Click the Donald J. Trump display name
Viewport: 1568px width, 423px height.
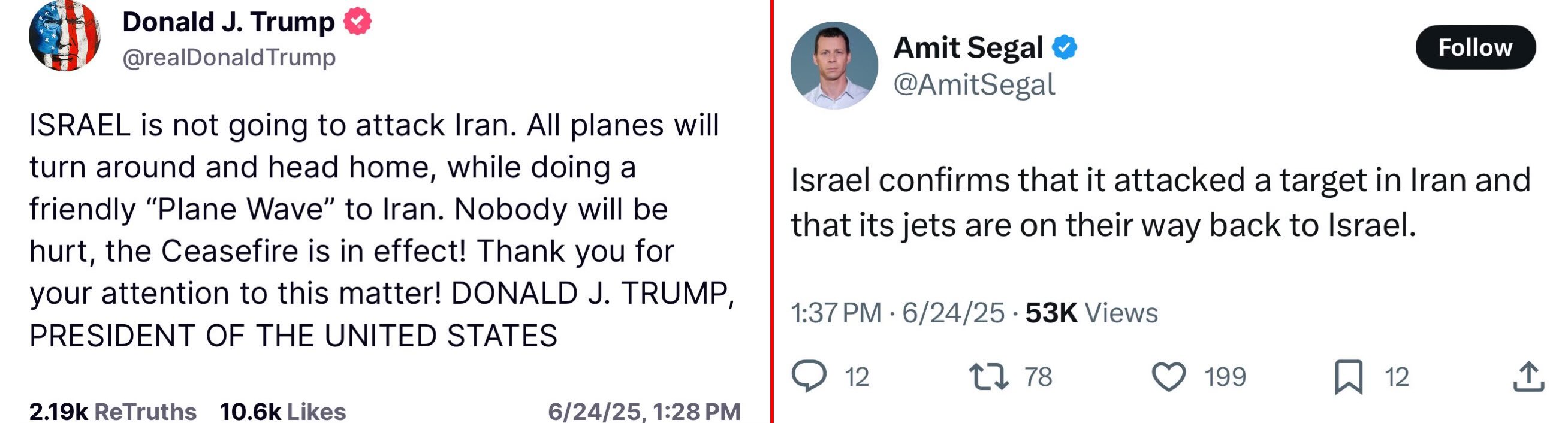228,22
